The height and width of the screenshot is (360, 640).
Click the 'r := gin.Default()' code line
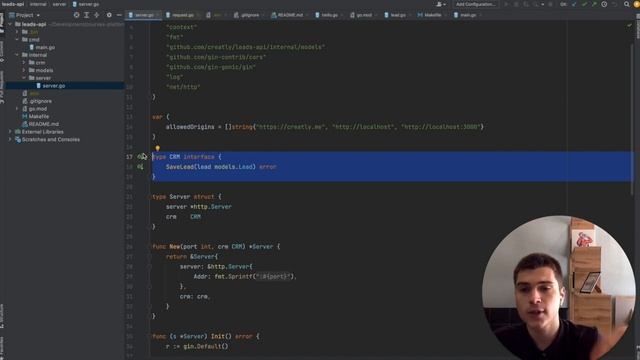[x=197, y=346]
